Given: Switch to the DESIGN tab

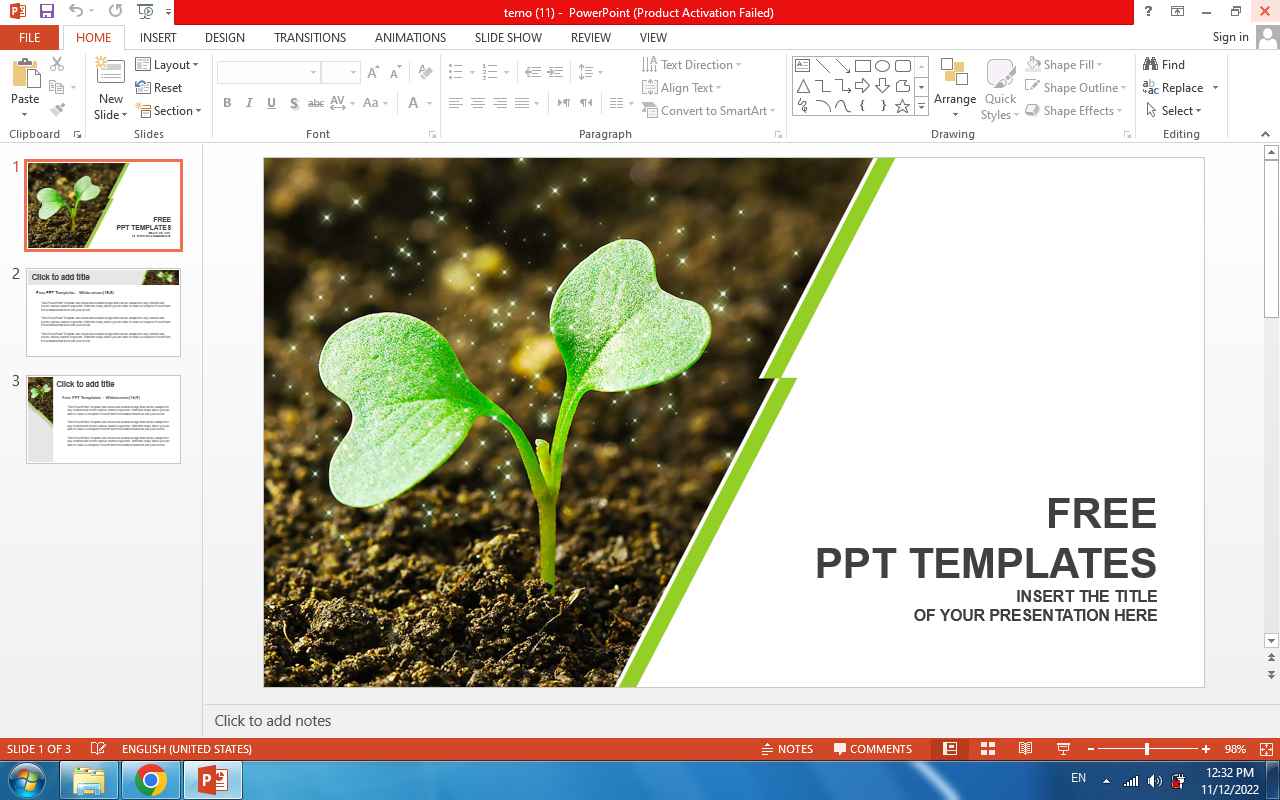Looking at the screenshot, I should click(225, 37).
